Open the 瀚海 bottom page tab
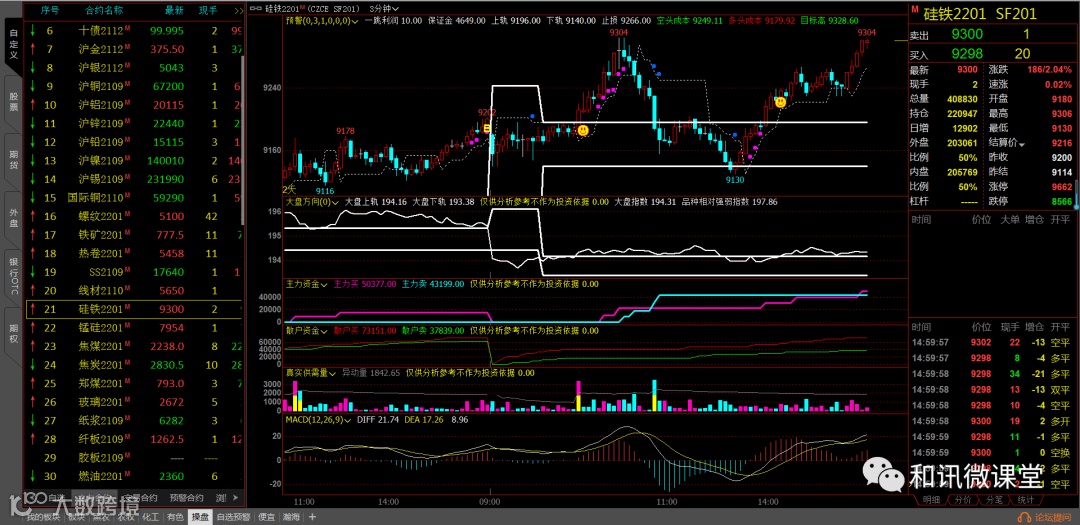The width and height of the screenshot is (1080, 525). click(292, 517)
